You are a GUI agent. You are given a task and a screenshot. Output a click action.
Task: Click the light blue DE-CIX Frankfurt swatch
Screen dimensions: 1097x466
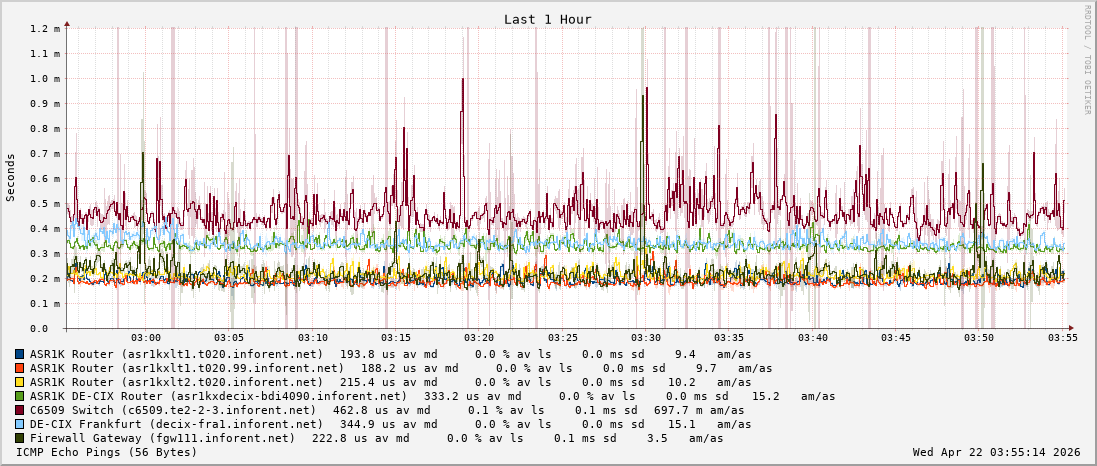[x=20, y=424]
